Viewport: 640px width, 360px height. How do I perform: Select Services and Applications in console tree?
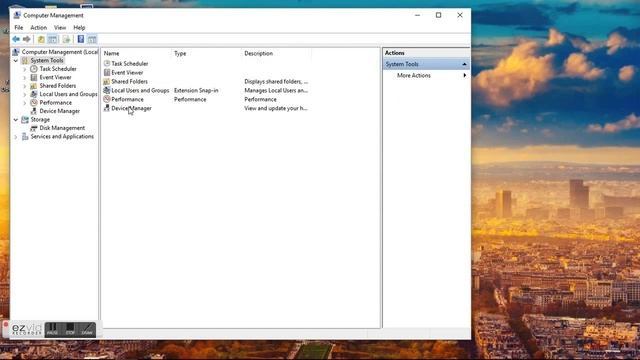(62, 136)
